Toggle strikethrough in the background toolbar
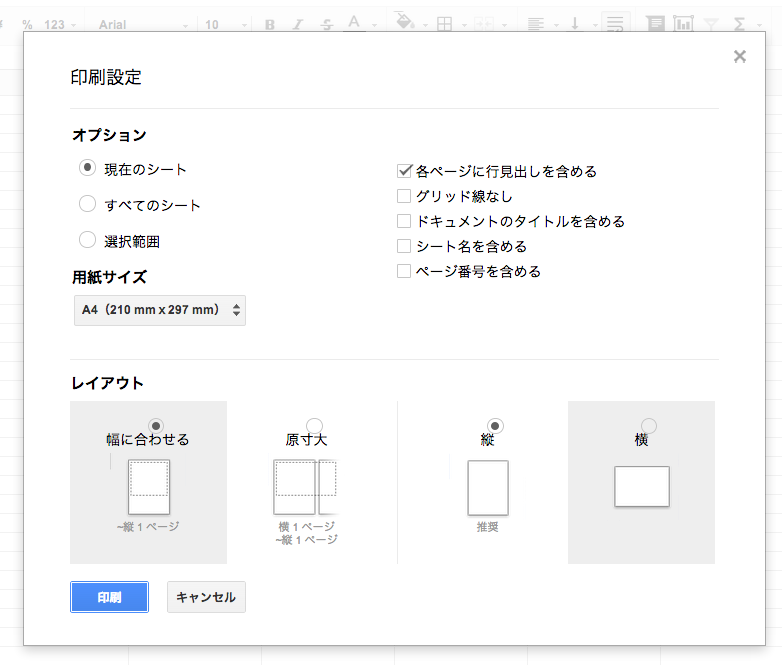 click(x=327, y=24)
